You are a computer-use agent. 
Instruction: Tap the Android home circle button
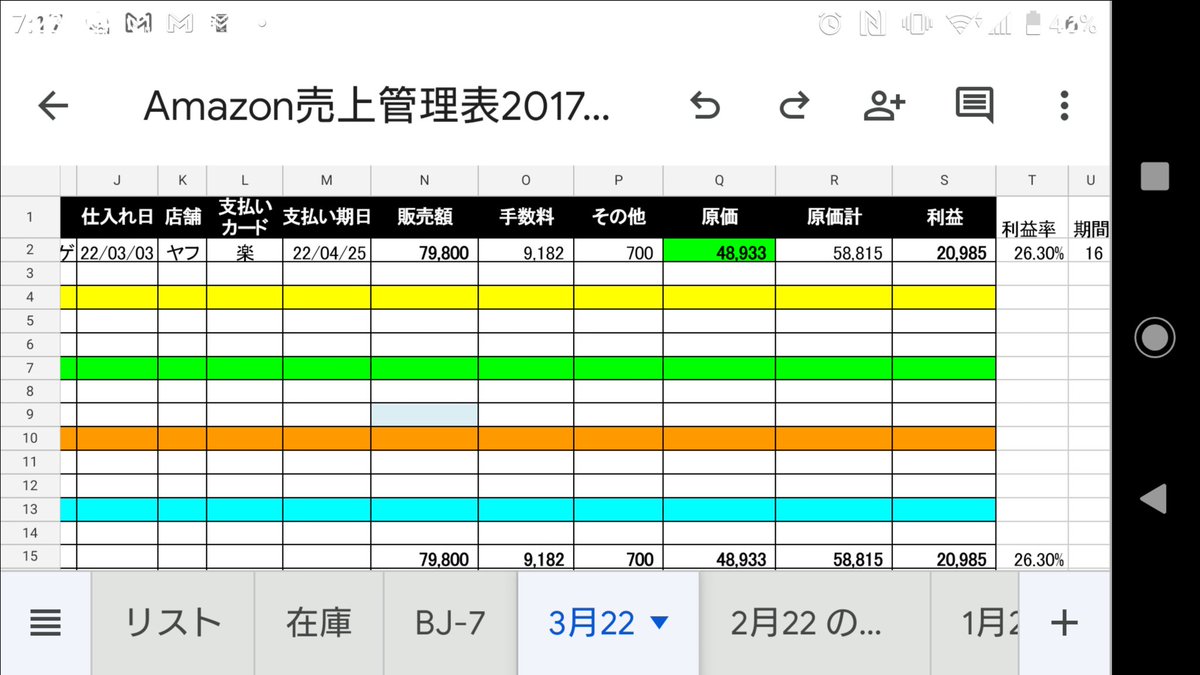(1154, 337)
